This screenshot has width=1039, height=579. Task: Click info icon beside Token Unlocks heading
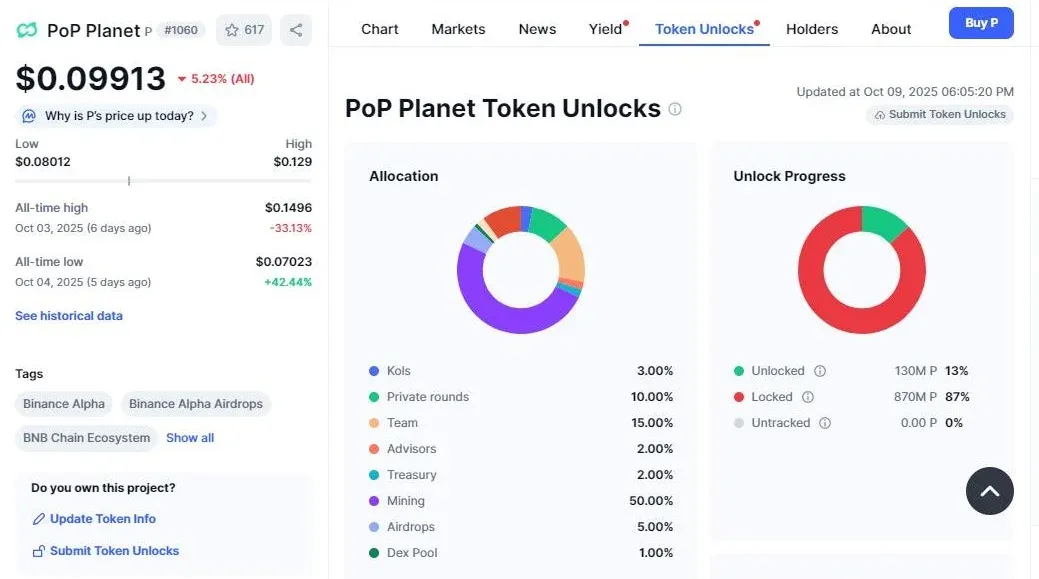click(675, 109)
